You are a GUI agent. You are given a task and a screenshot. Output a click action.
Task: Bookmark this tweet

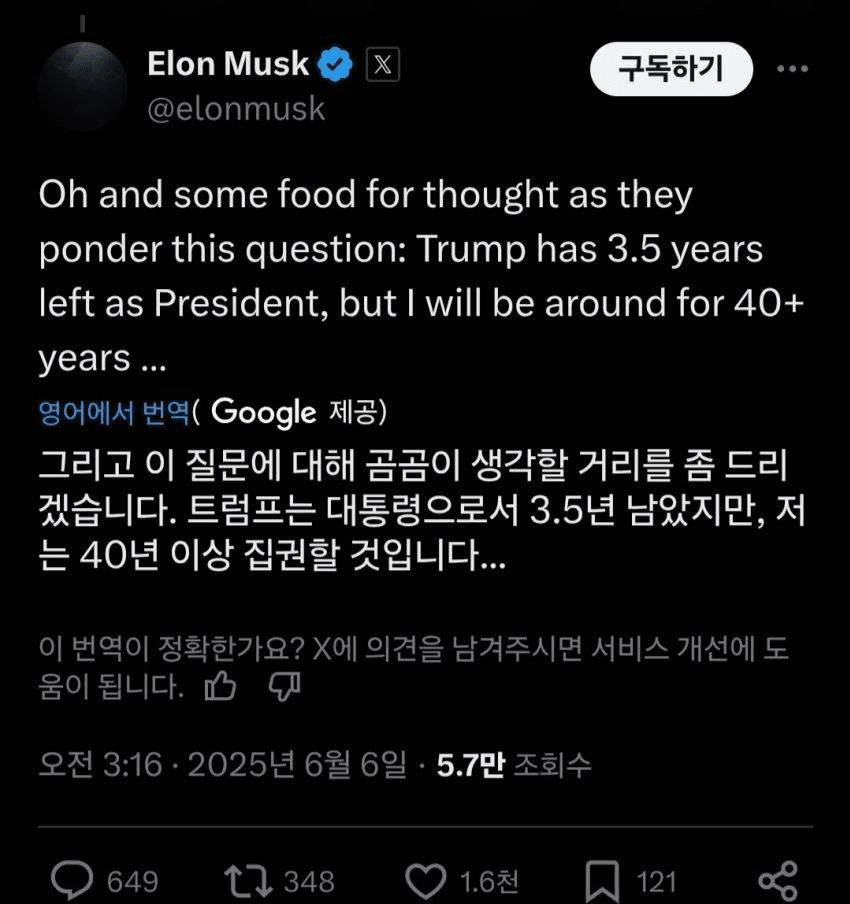click(x=603, y=881)
